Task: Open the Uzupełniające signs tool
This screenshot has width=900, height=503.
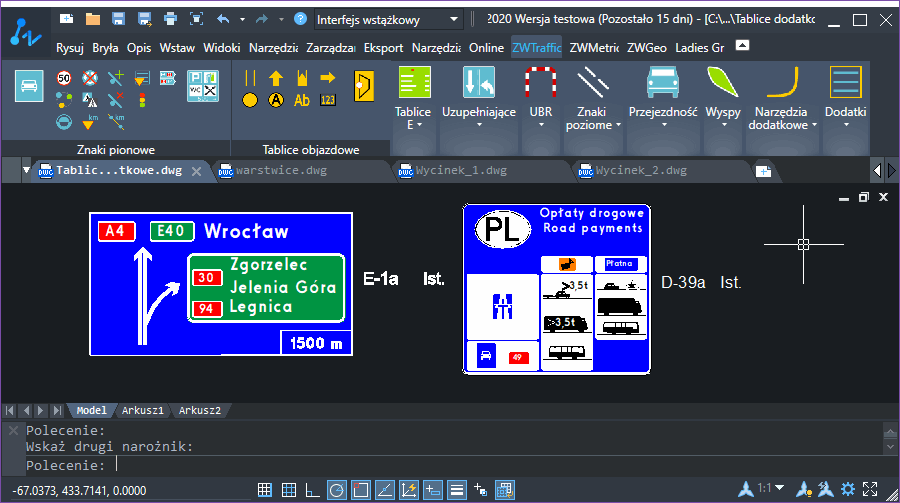Action: 479,98
